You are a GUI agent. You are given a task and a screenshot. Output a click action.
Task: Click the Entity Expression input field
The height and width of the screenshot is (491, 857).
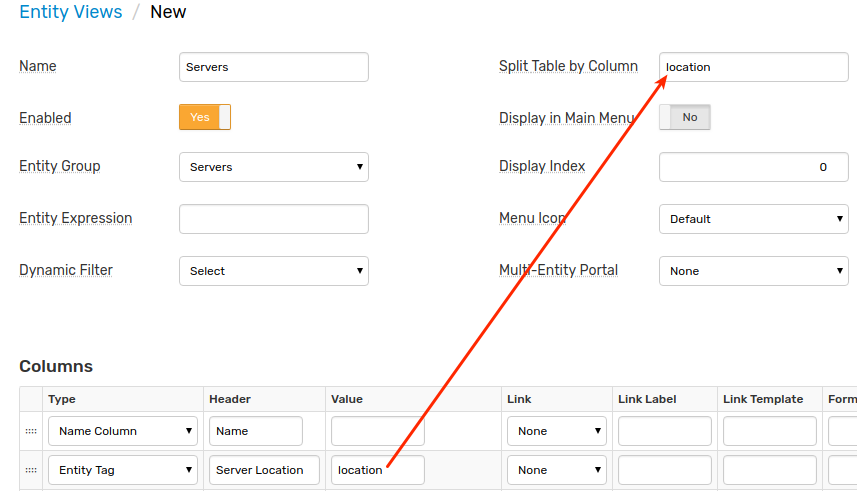pyautogui.click(x=274, y=219)
